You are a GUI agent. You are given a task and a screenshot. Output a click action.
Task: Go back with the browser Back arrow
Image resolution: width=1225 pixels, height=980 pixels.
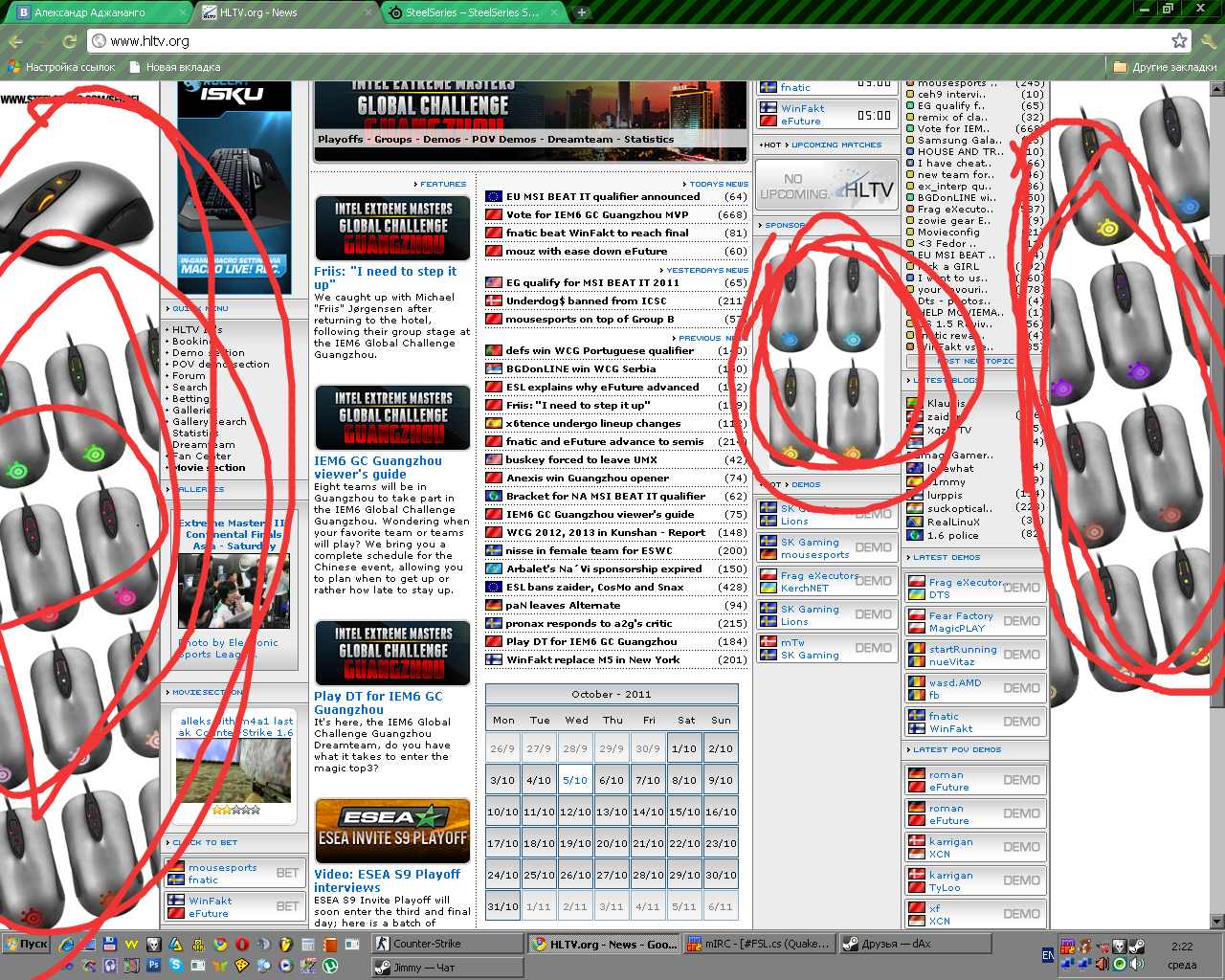point(14,41)
